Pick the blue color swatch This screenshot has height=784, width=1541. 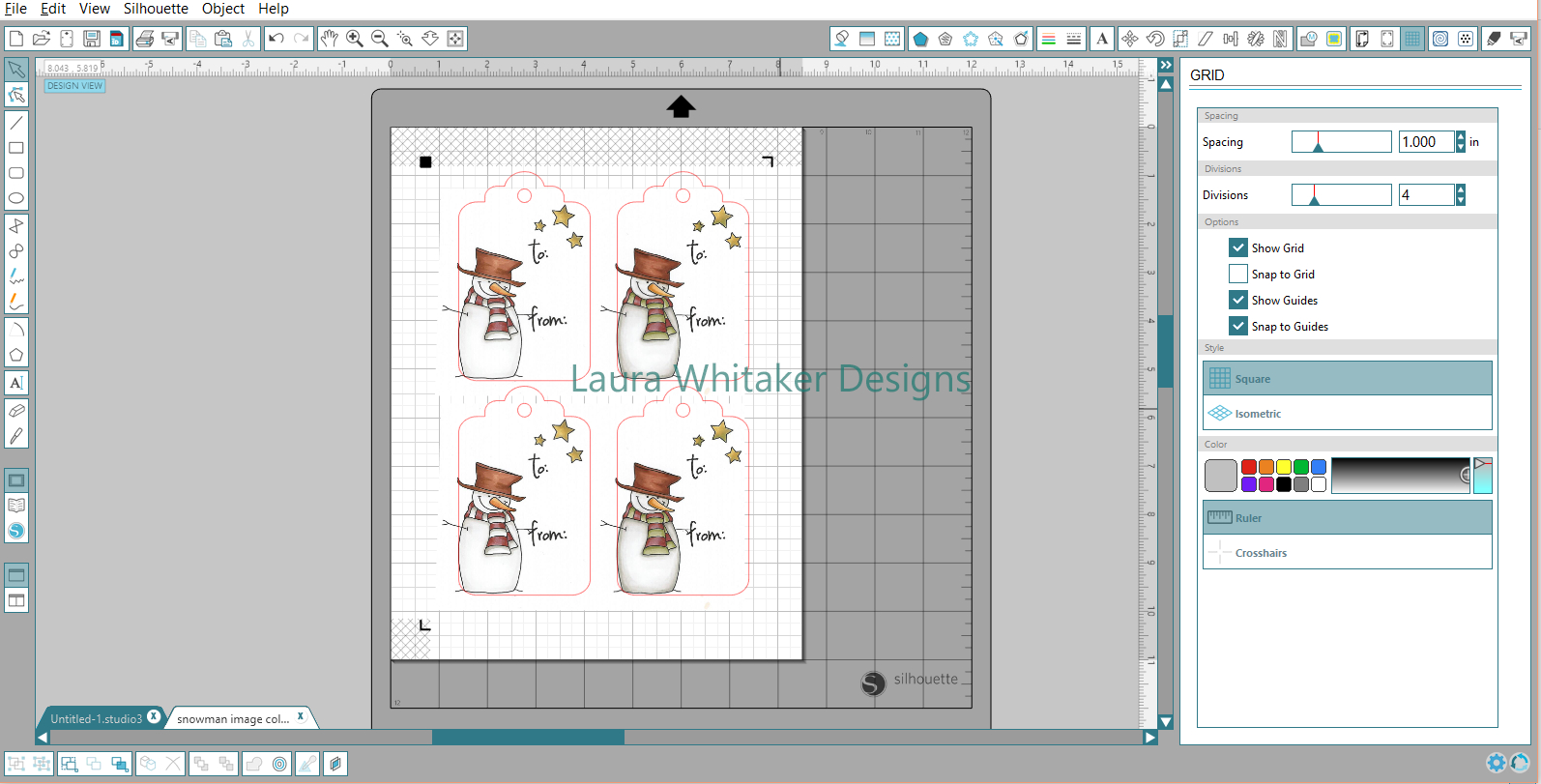[1319, 467]
